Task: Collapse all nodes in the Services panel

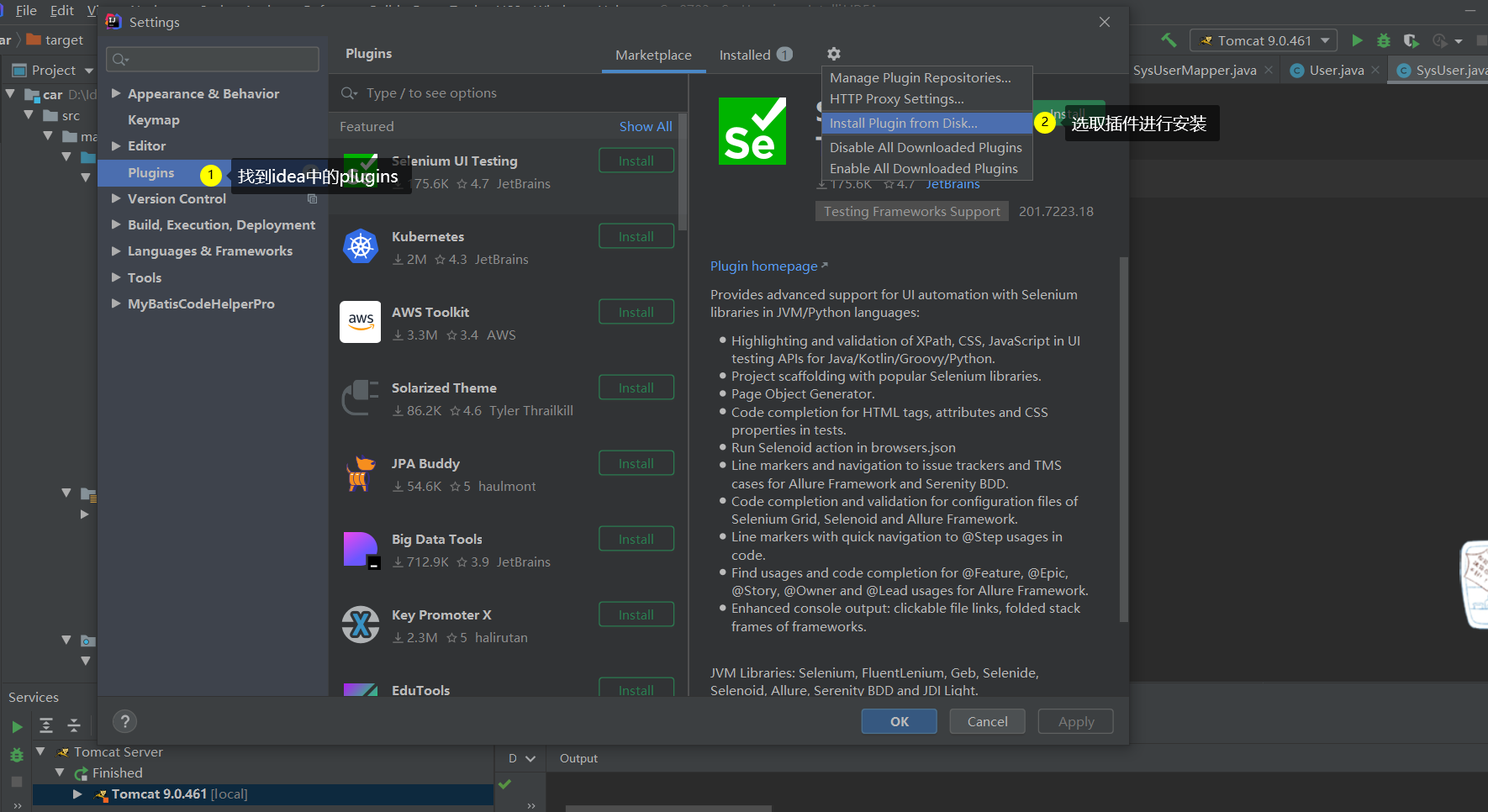Action: pyautogui.click(x=74, y=725)
